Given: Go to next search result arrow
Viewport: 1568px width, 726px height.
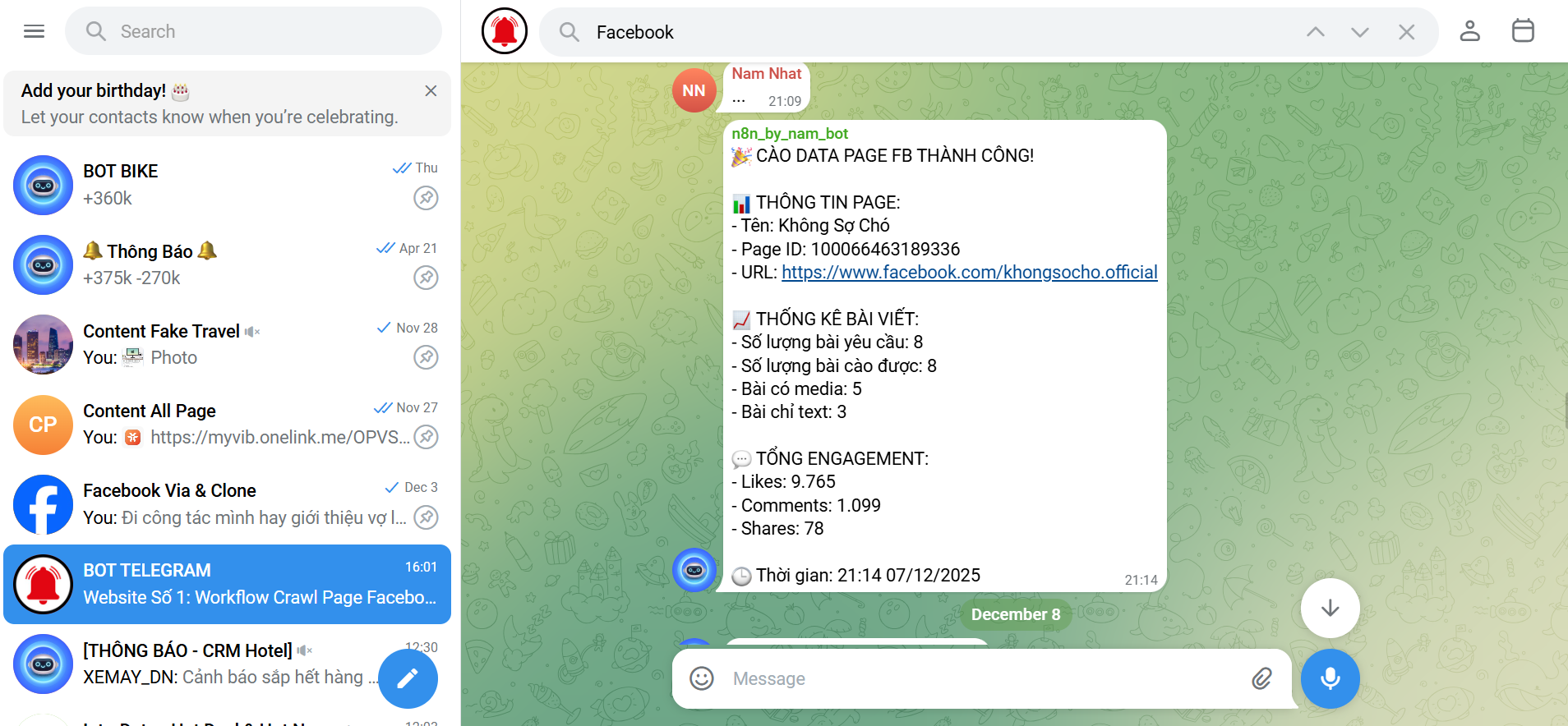Looking at the screenshot, I should pos(1360,32).
